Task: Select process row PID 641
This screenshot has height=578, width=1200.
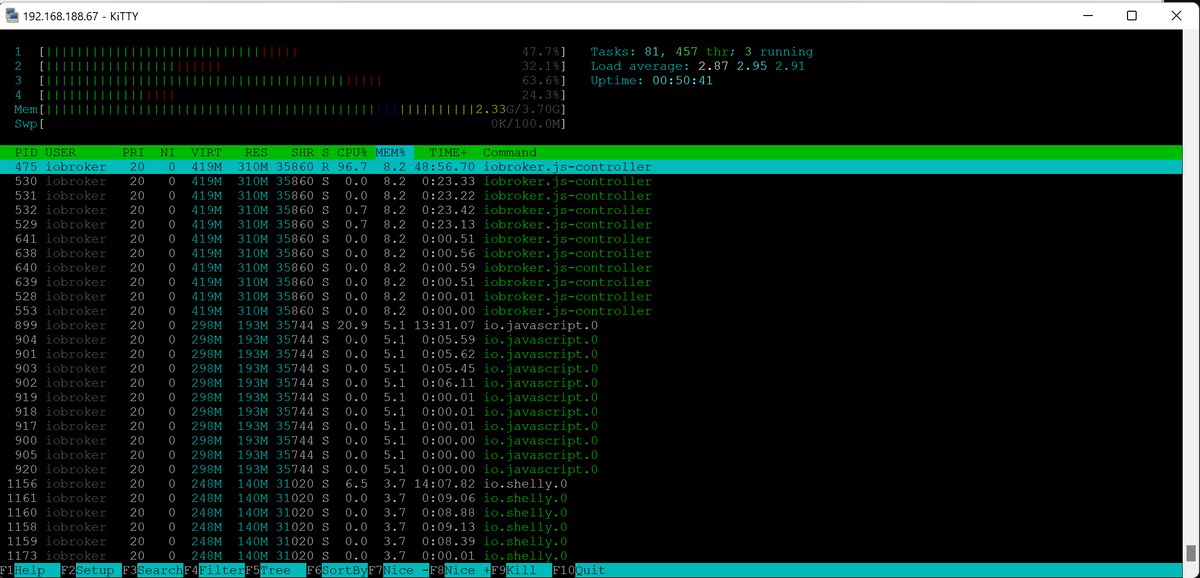Action: (591, 239)
